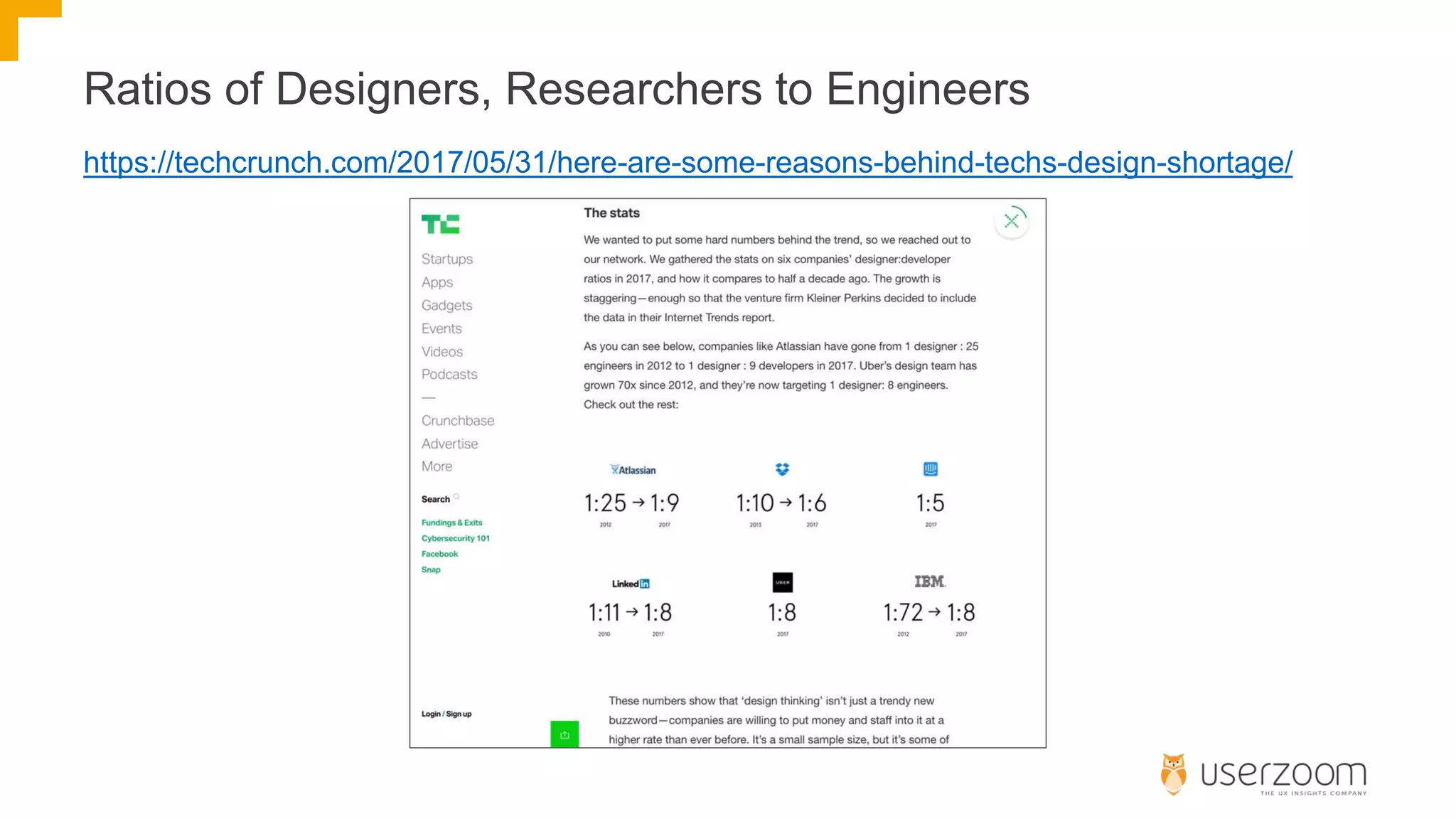Click the heading "The stats"

[x=611, y=213]
